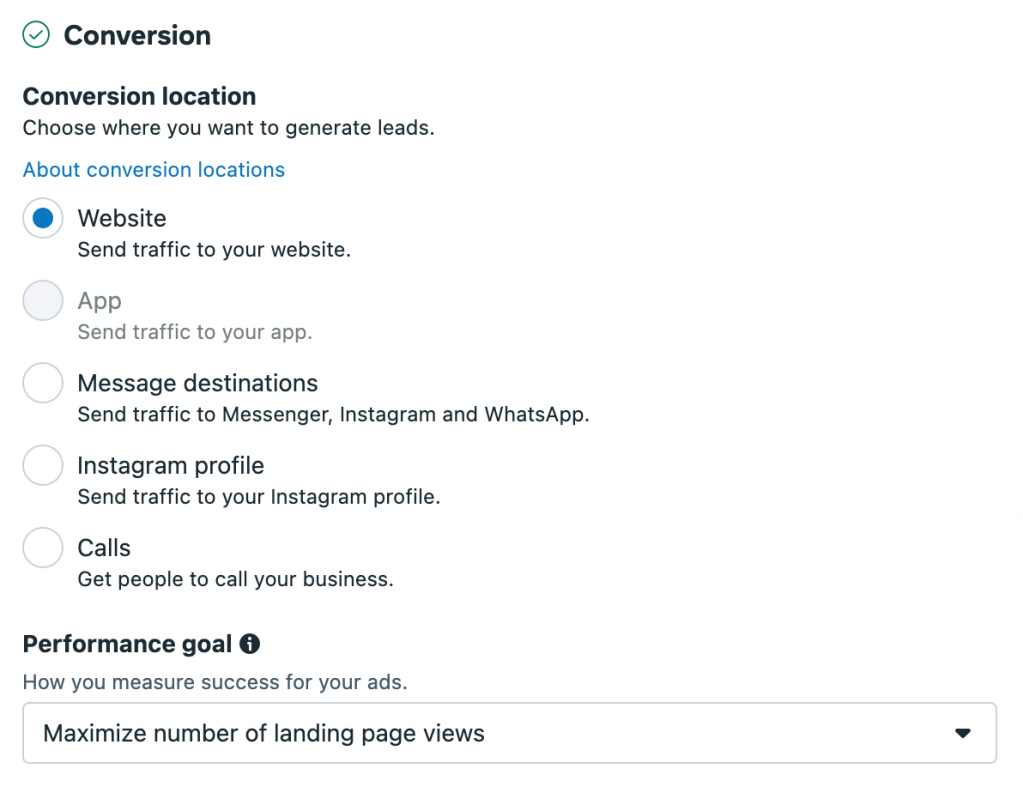The image size is (1023, 793).
Task: Open the About conversion locations link
Action: (154, 170)
